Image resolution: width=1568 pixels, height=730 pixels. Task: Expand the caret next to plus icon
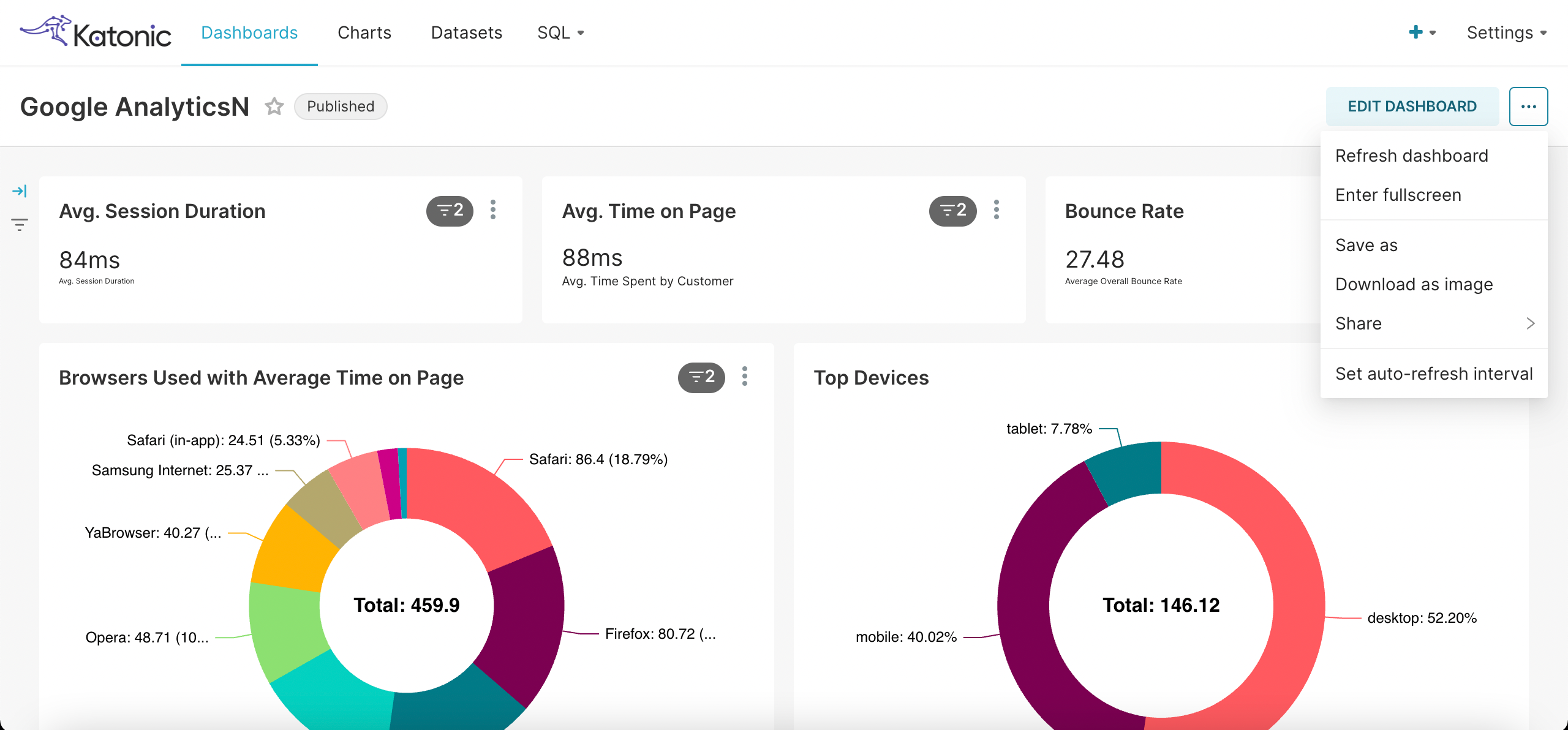pyautogui.click(x=1433, y=33)
